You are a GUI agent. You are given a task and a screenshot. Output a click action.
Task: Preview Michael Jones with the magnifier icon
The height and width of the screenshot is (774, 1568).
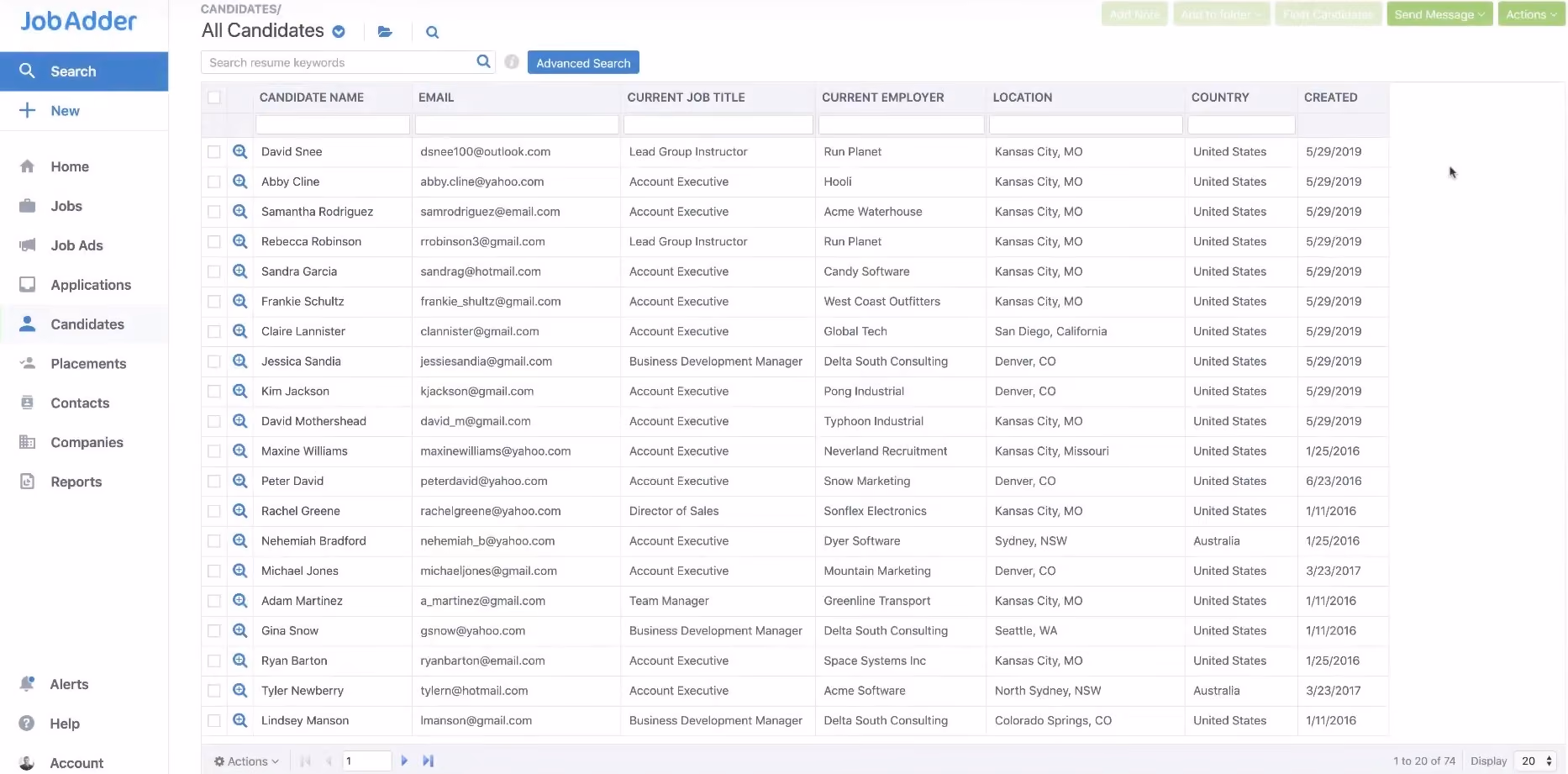pyautogui.click(x=240, y=571)
